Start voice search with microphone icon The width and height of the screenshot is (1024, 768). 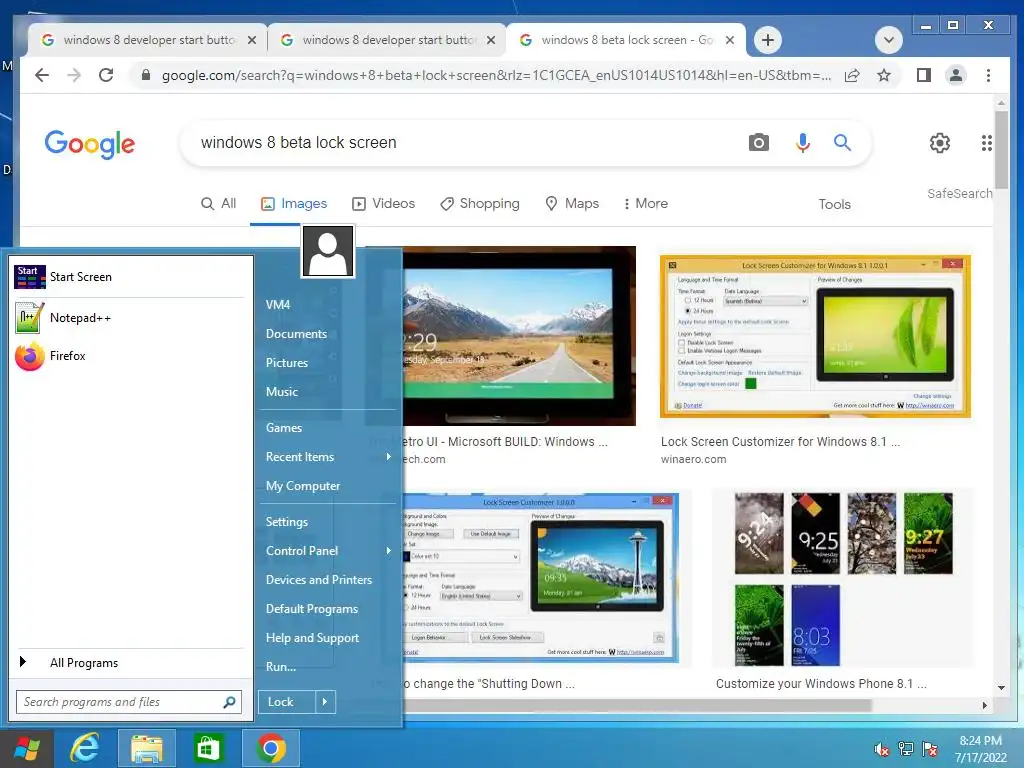pos(803,142)
